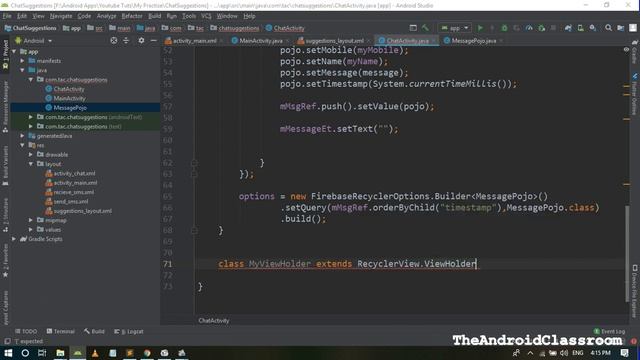Click the layout toggle icon left of hammer
This screenshot has width=640, height=360.
[413, 28]
